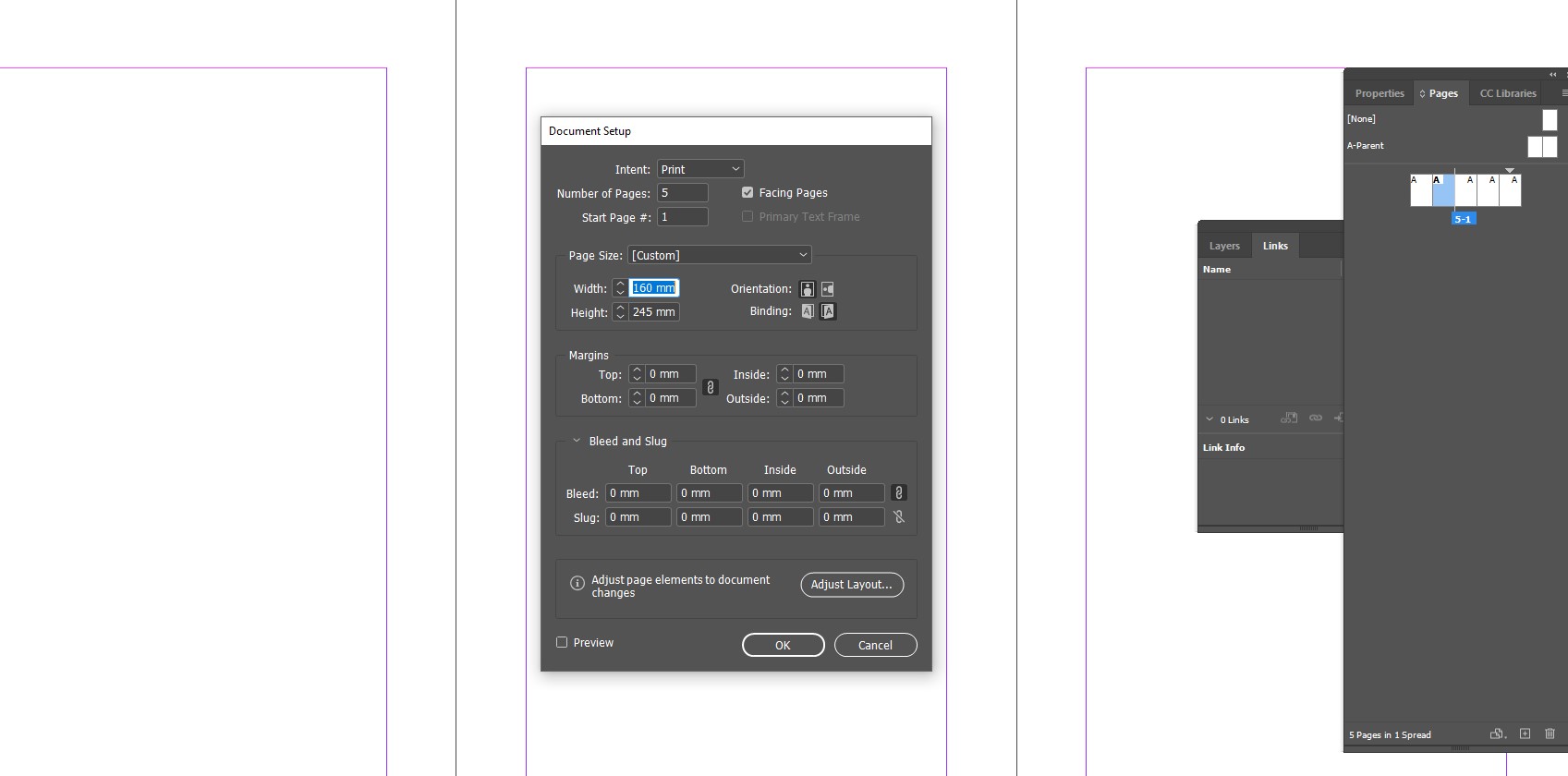Select the Links tab
Viewport: 1568px width, 776px height.
pos(1275,246)
